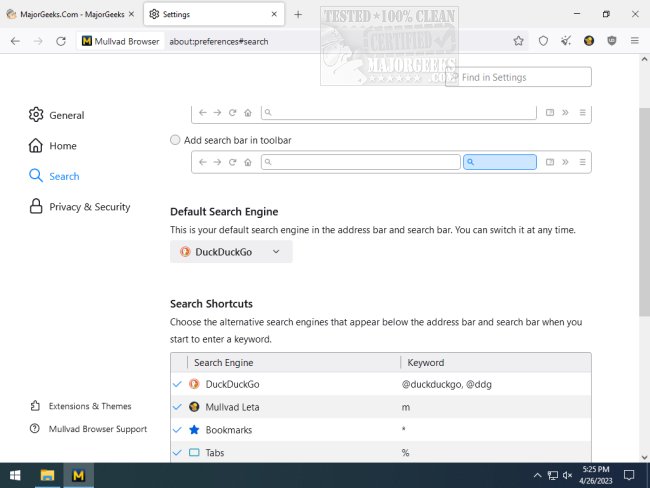
Task: Click the New Identity broom icon
Action: click(566, 41)
